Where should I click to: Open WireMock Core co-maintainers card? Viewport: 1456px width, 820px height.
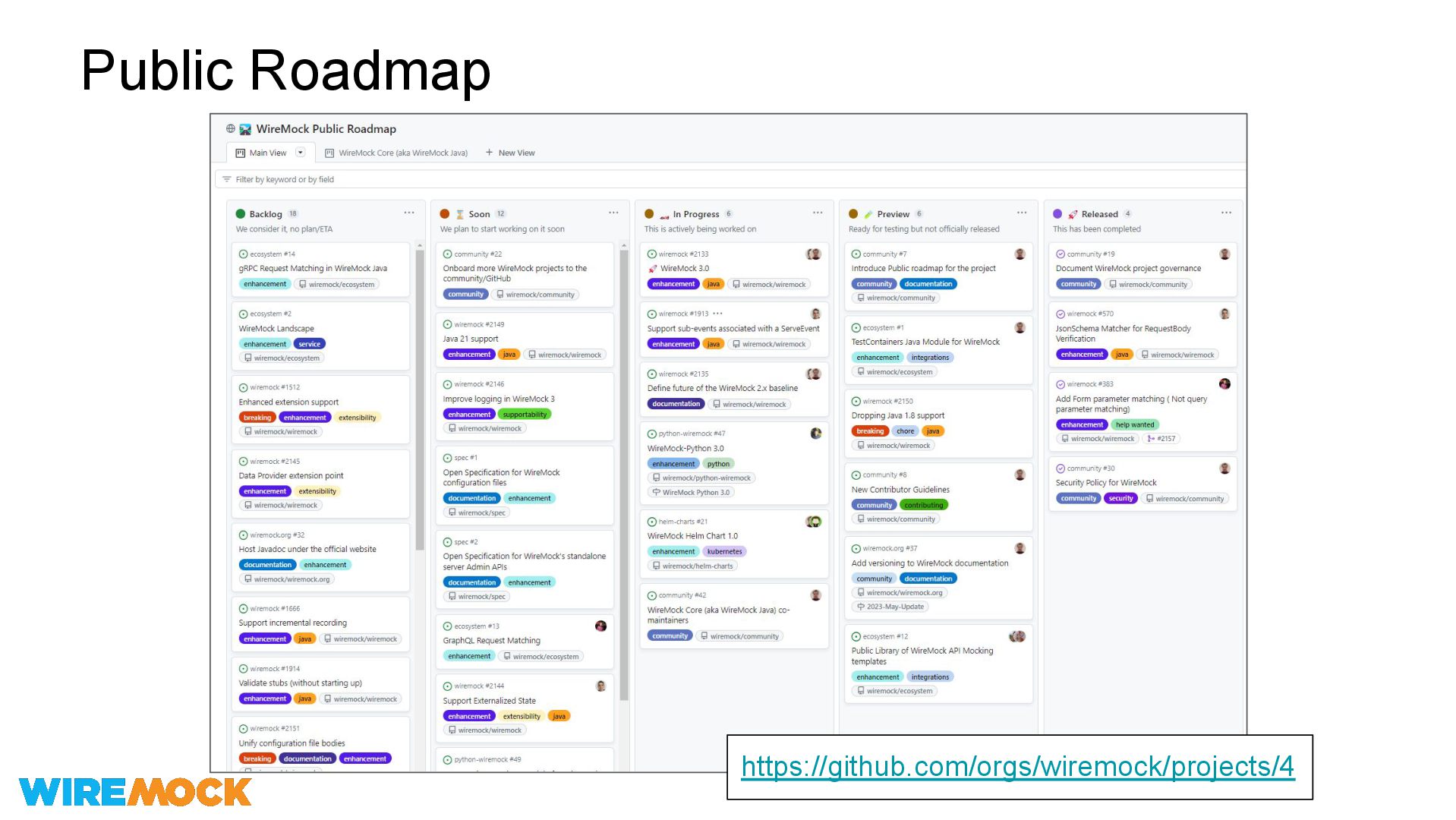click(x=718, y=615)
